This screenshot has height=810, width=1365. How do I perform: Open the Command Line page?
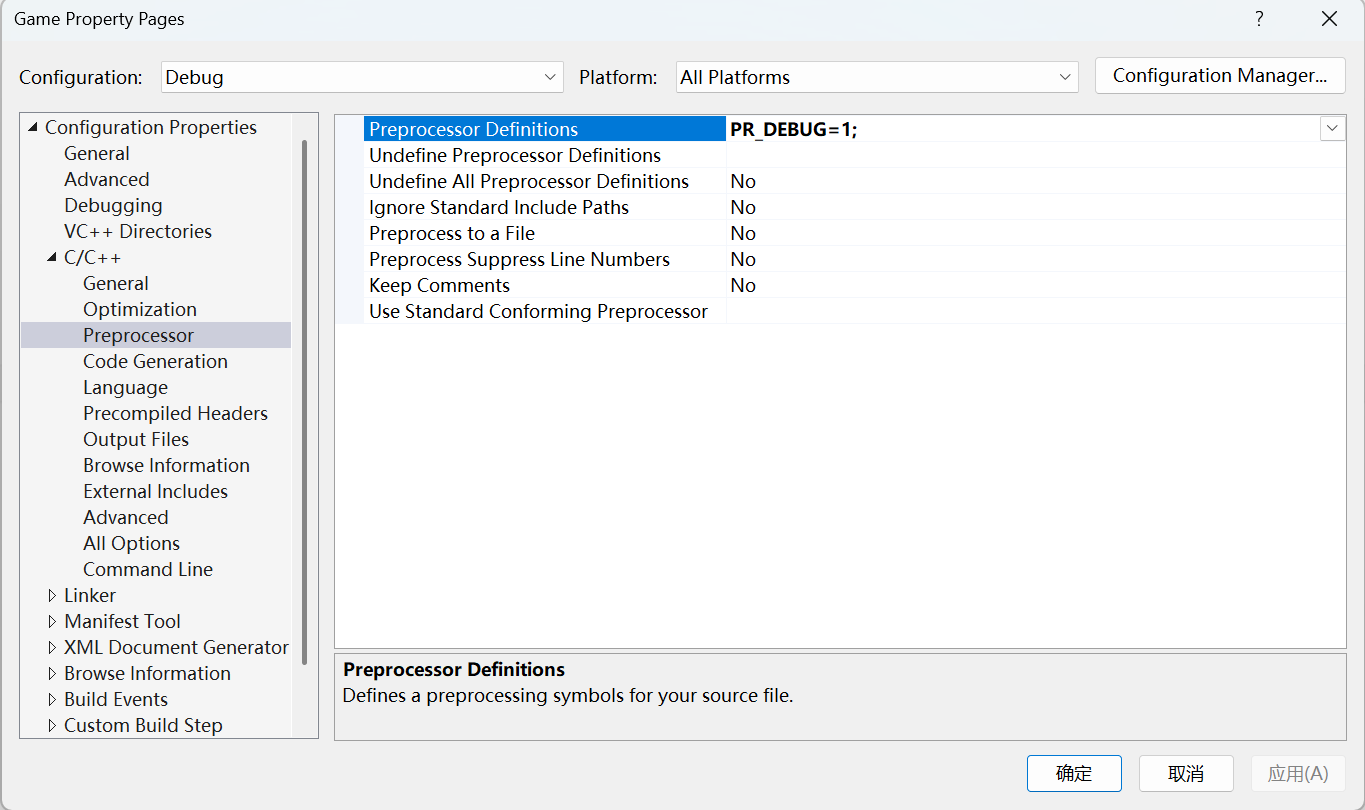147,569
